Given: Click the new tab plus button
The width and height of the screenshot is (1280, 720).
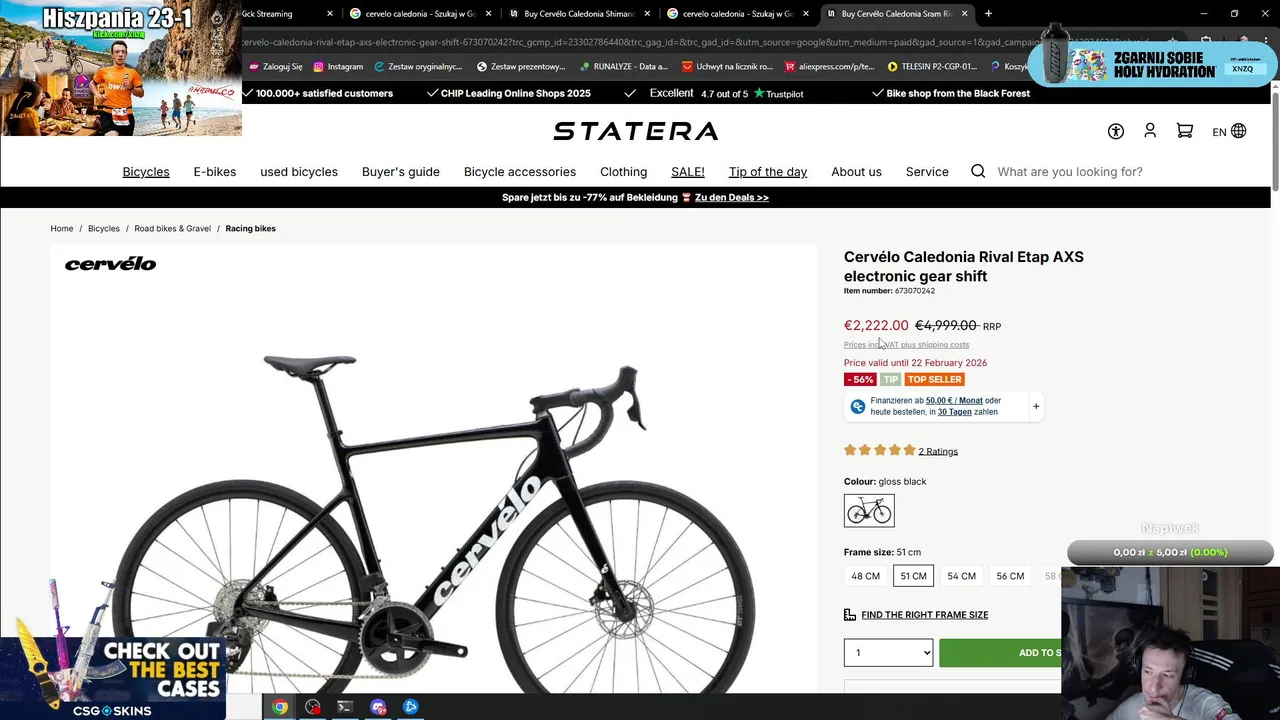Looking at the screenshot, I should (x=988, y=14).
